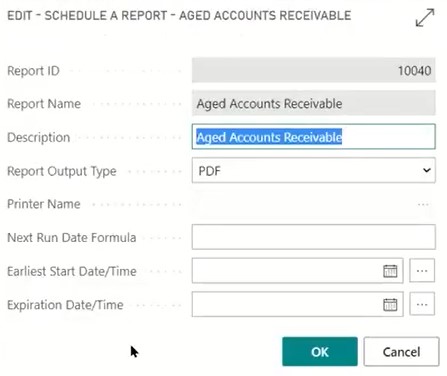Cancel the report scheduling dialog
The image size is (447, 376).
[401, 352]
